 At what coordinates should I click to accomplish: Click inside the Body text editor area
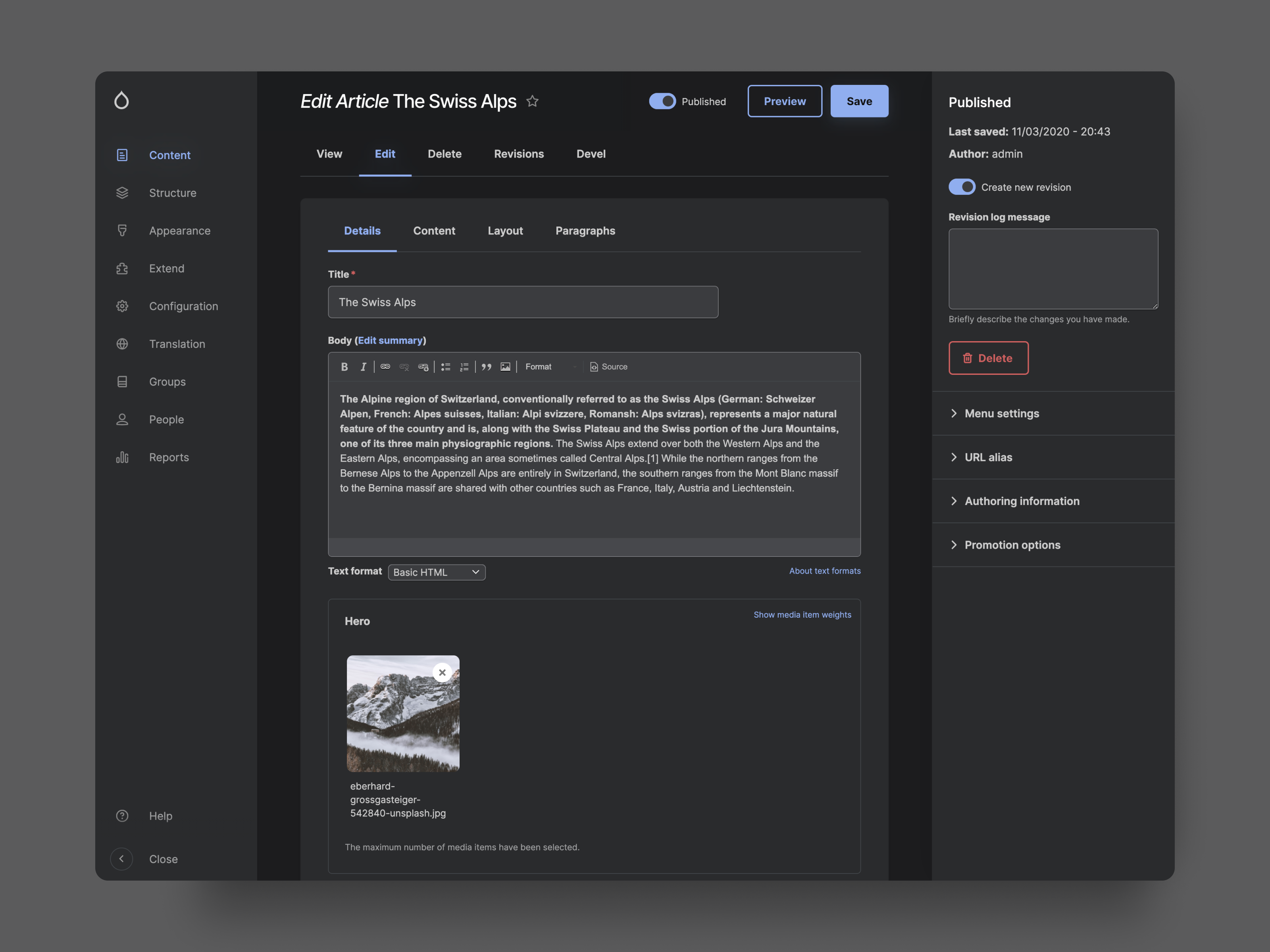(594, 459)
